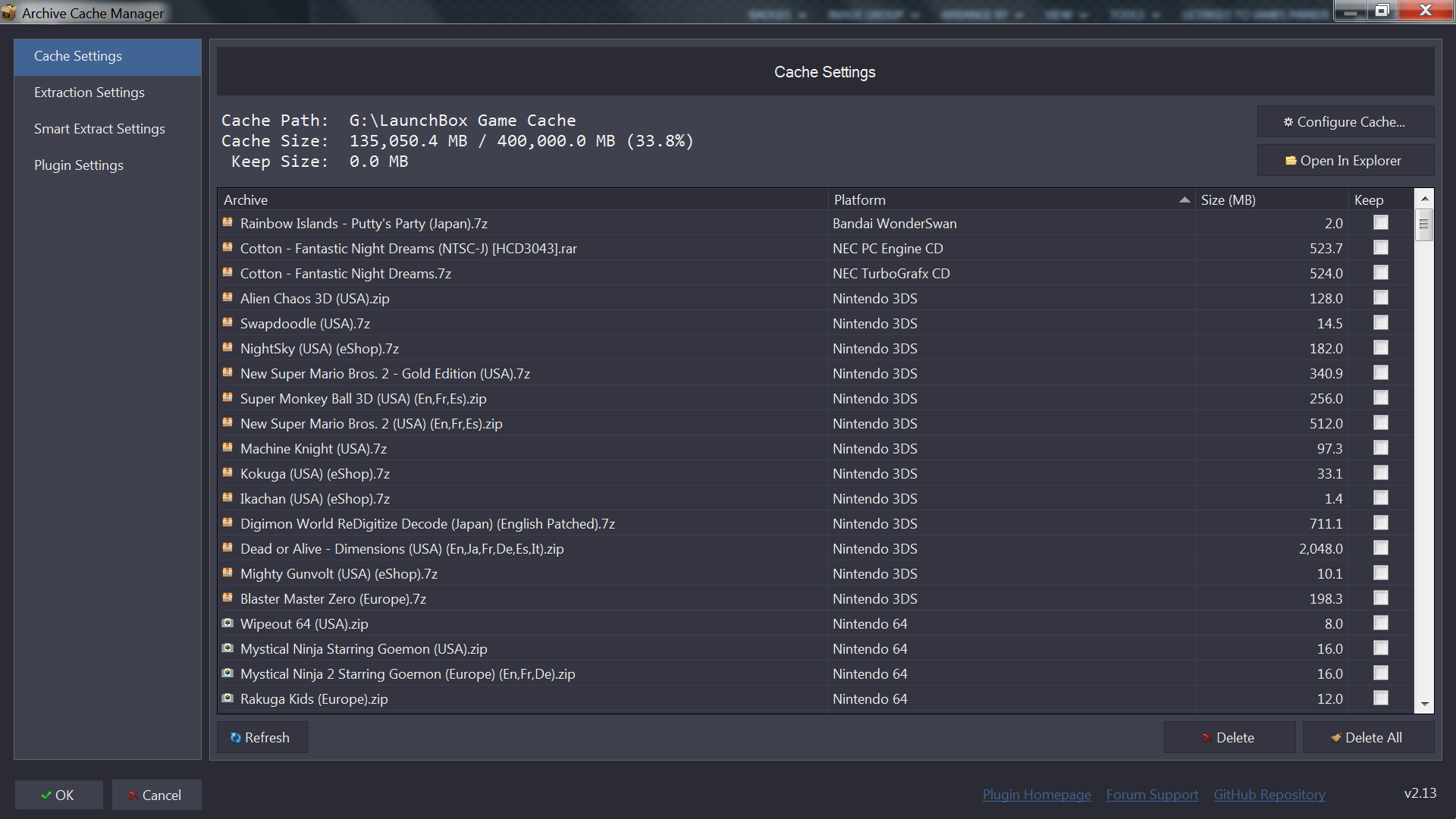Tick Keep for Rakuga Kids (Europe).zip

coord(1381,698)
